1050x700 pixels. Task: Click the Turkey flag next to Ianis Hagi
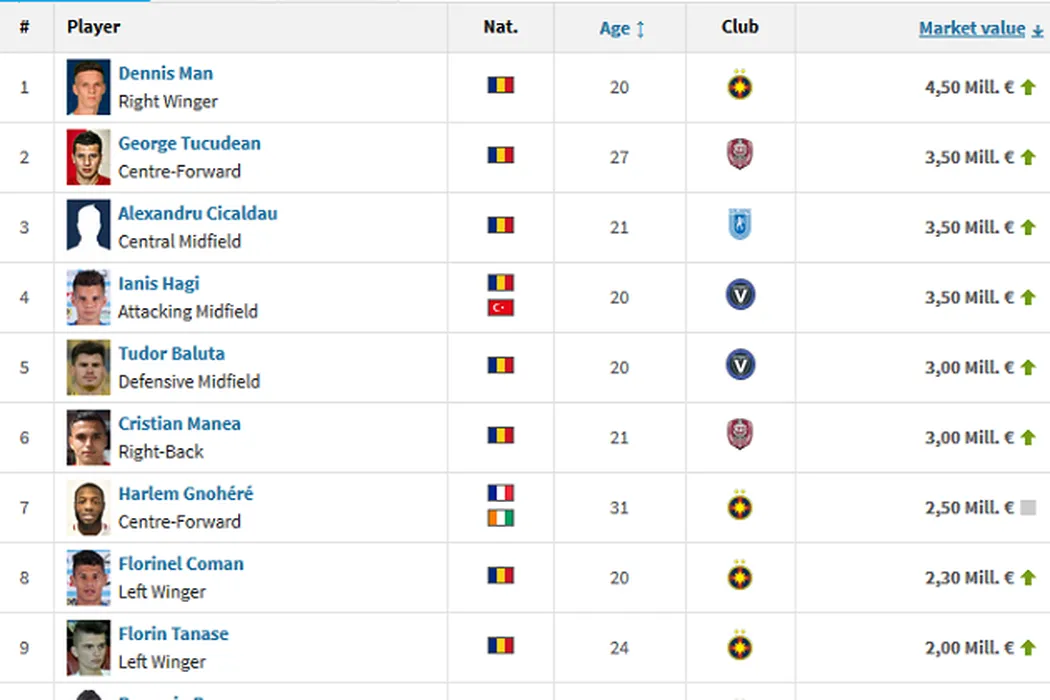click(500, 307)
